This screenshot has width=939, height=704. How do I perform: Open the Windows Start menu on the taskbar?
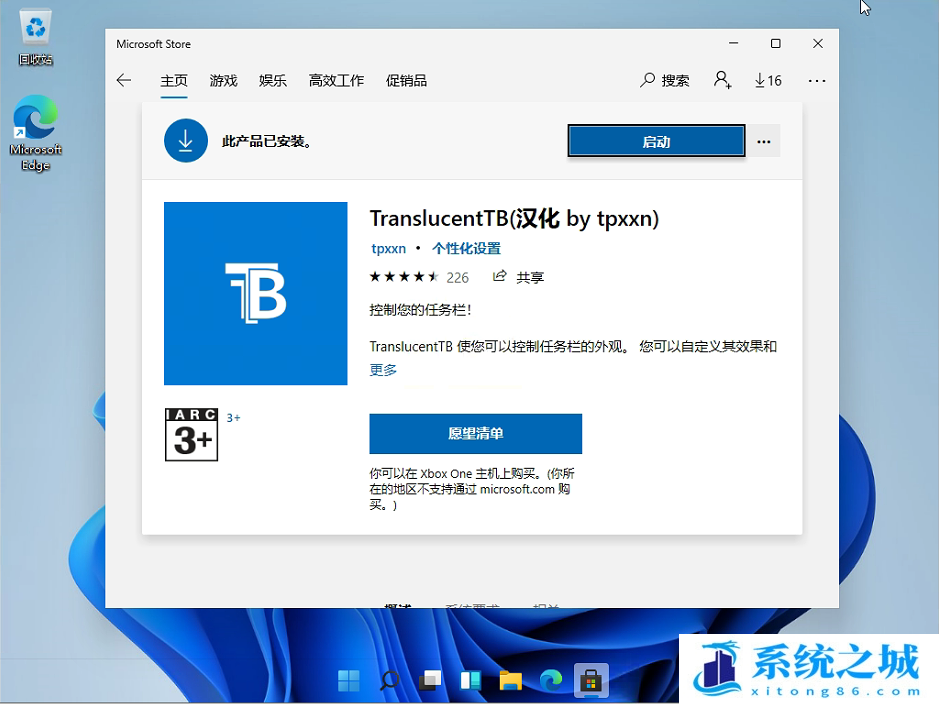coord(349,680)
